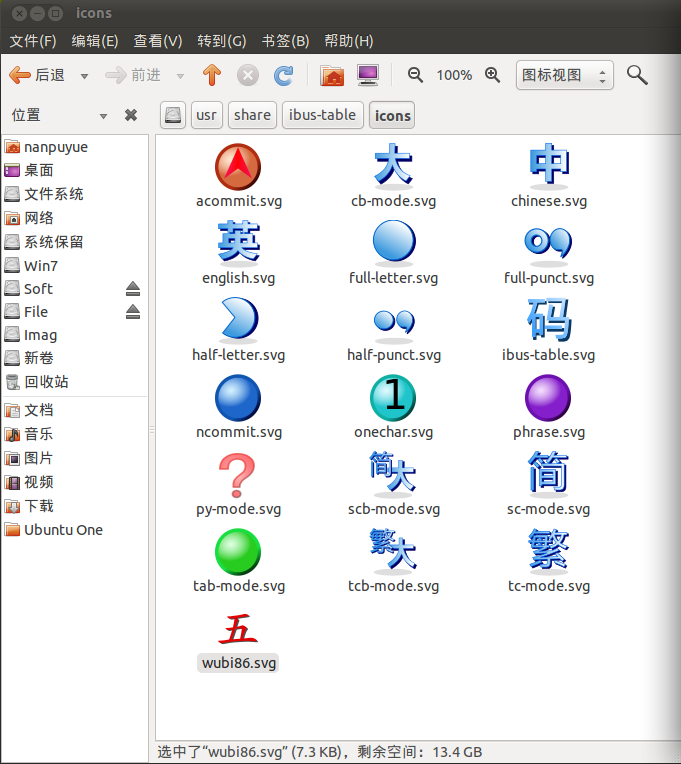Click the Stop loading icon
The image size is (681, 764).
pyautogui.click(x=248, y=76)
